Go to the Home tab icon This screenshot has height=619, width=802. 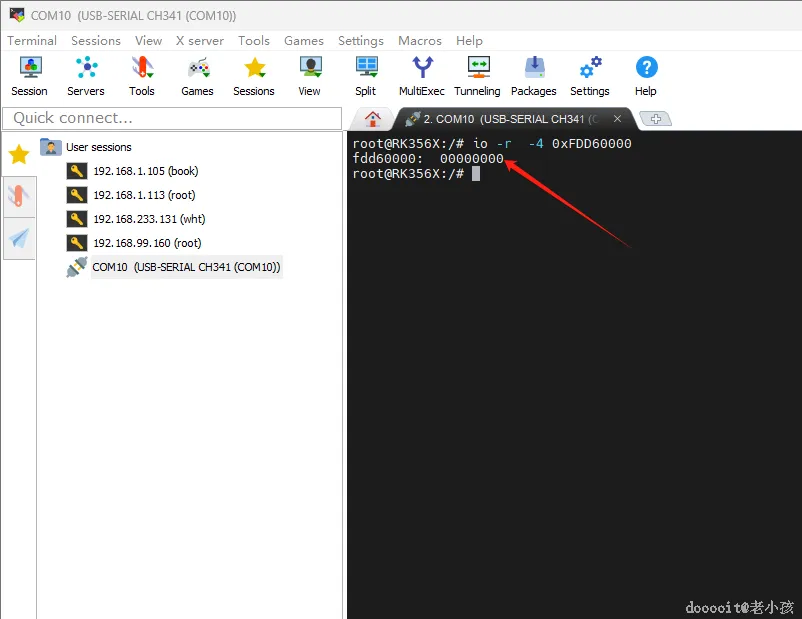373,119
